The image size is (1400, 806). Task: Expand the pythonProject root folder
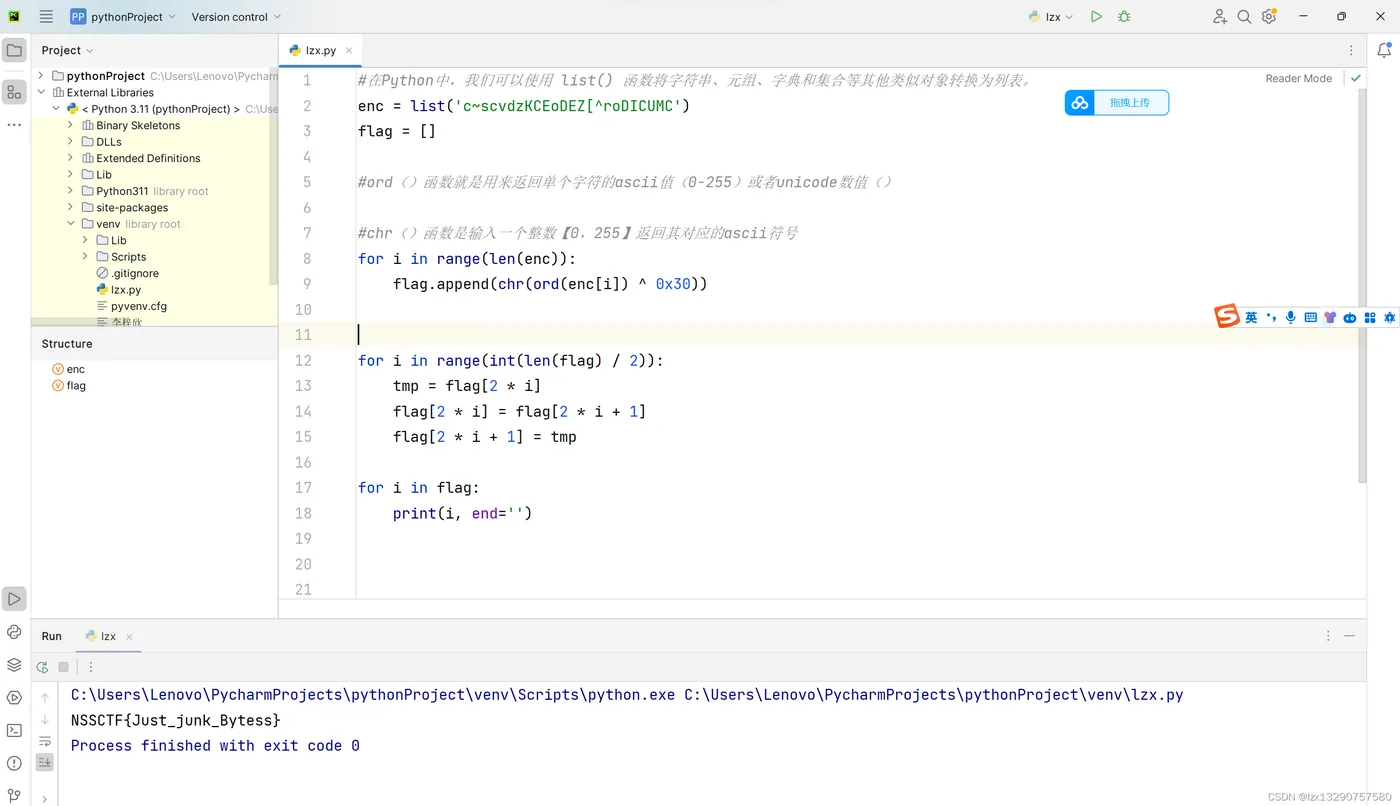point(41,76)
